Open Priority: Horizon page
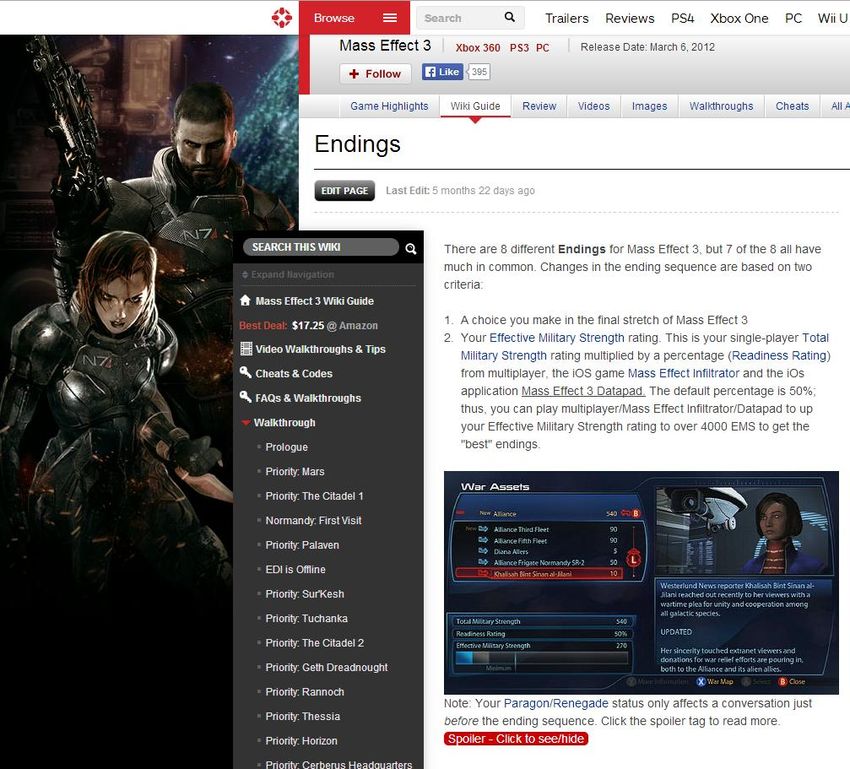 pyautogui.click(x=301, y=741)
